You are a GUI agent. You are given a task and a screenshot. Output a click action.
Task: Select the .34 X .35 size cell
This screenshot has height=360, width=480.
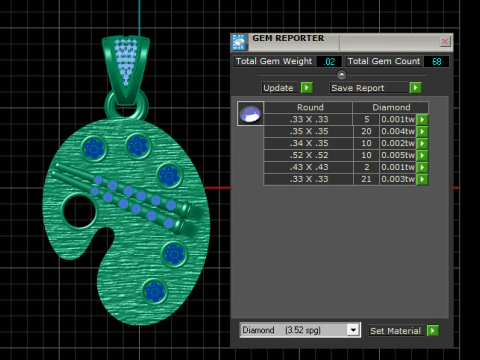(308, 143)
